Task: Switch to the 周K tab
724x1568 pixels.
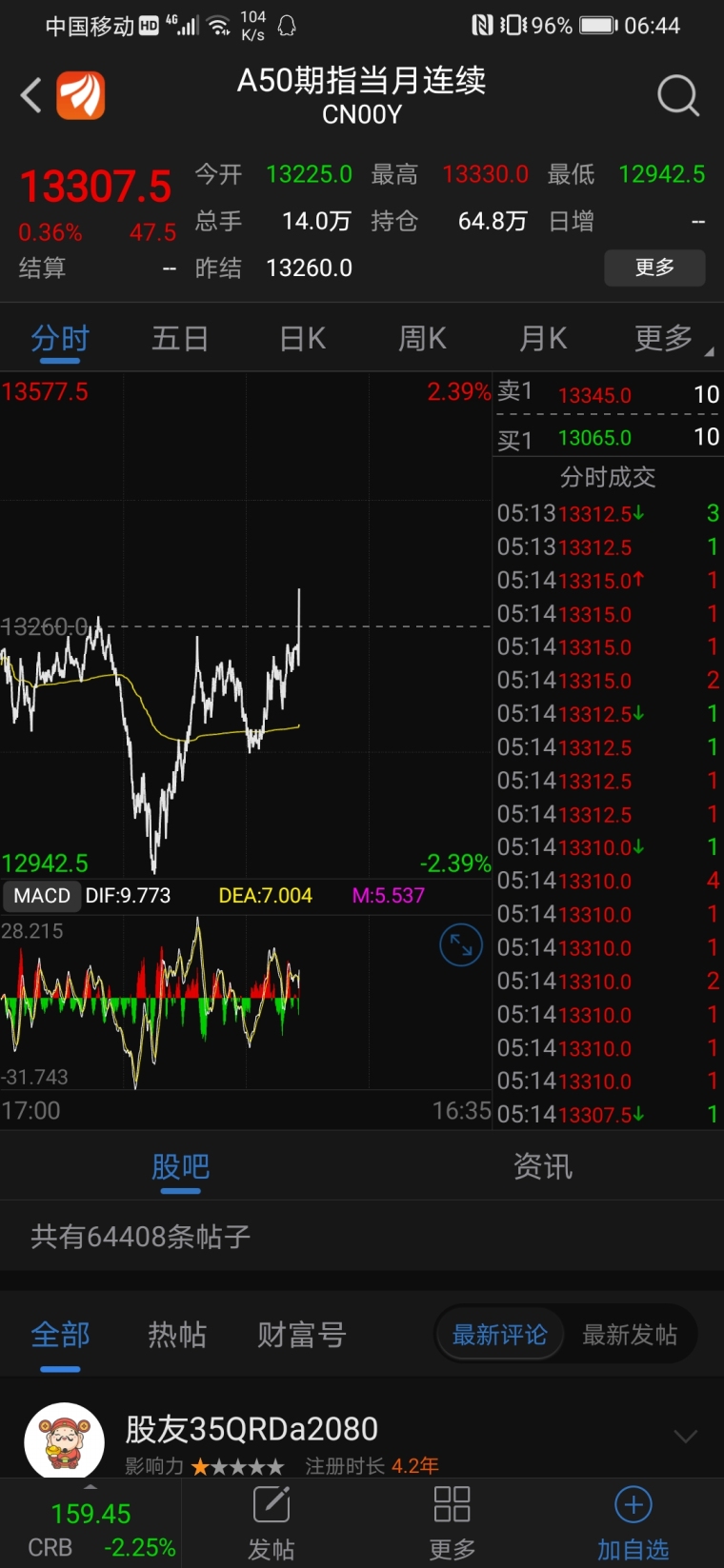Action: [x=422, y=339]
